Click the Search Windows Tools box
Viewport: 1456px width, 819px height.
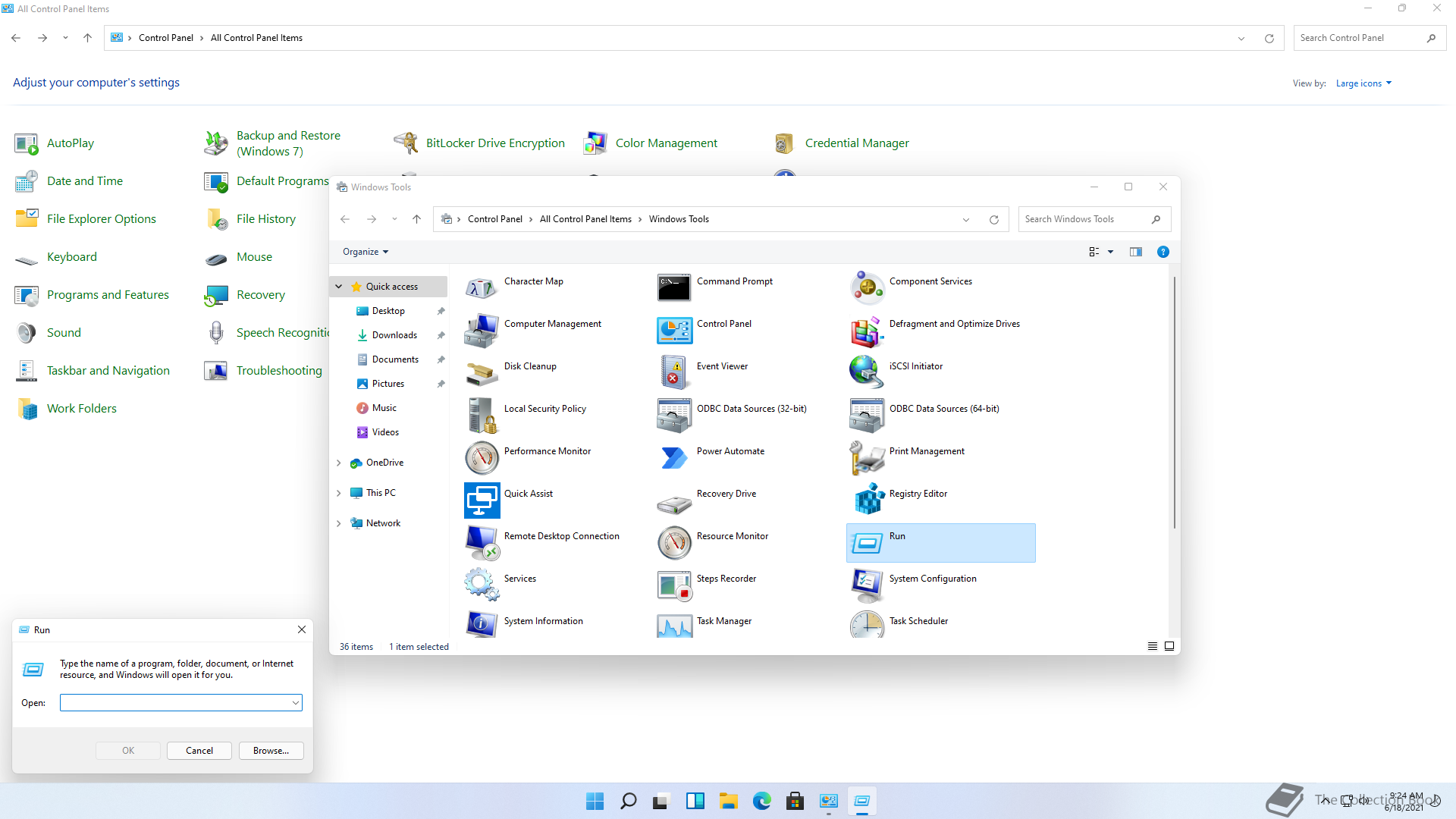click(1094, 220)
